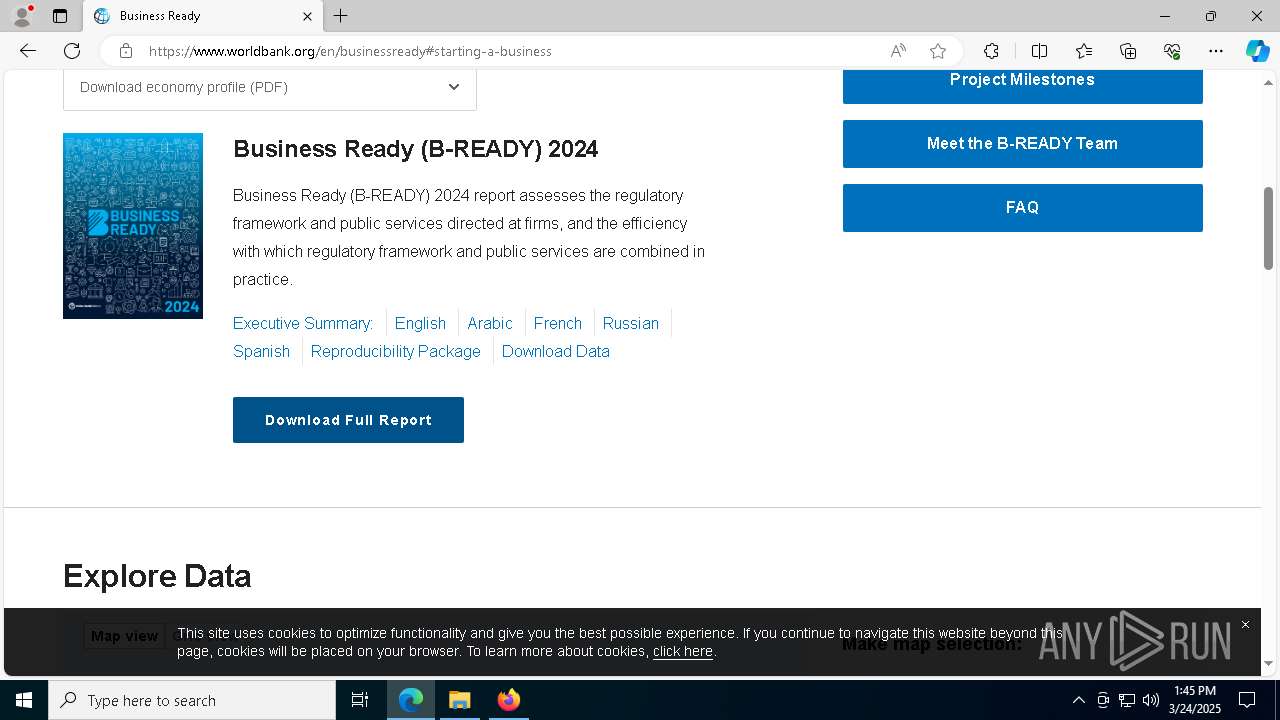Open the taskbar clock and date

(1194, 700)
